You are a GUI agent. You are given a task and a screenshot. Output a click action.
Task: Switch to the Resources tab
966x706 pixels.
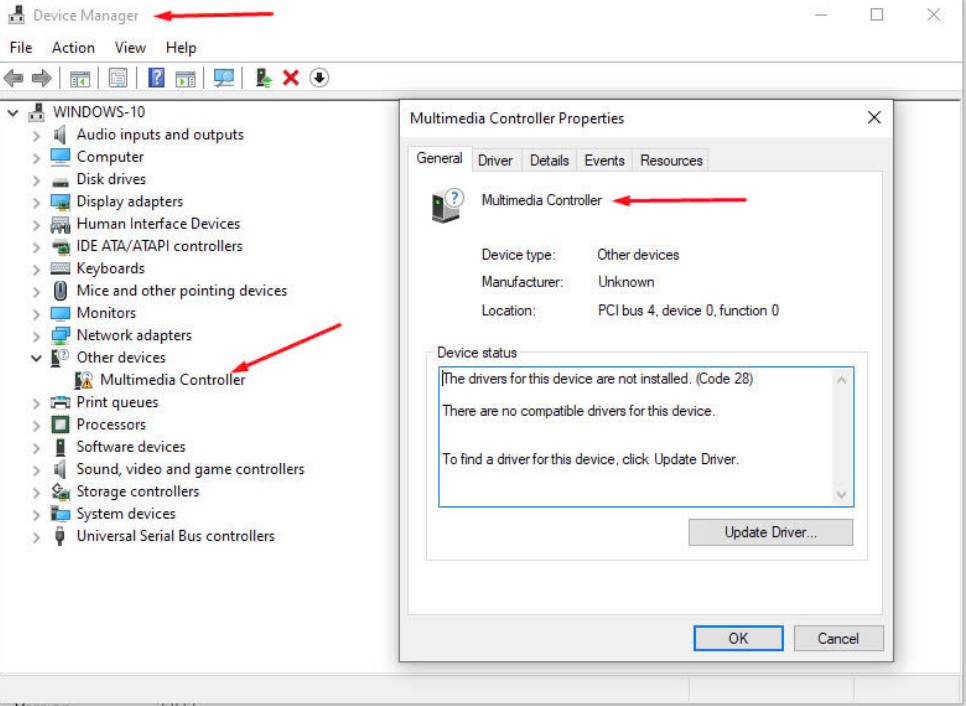click(x=671, y=160)
